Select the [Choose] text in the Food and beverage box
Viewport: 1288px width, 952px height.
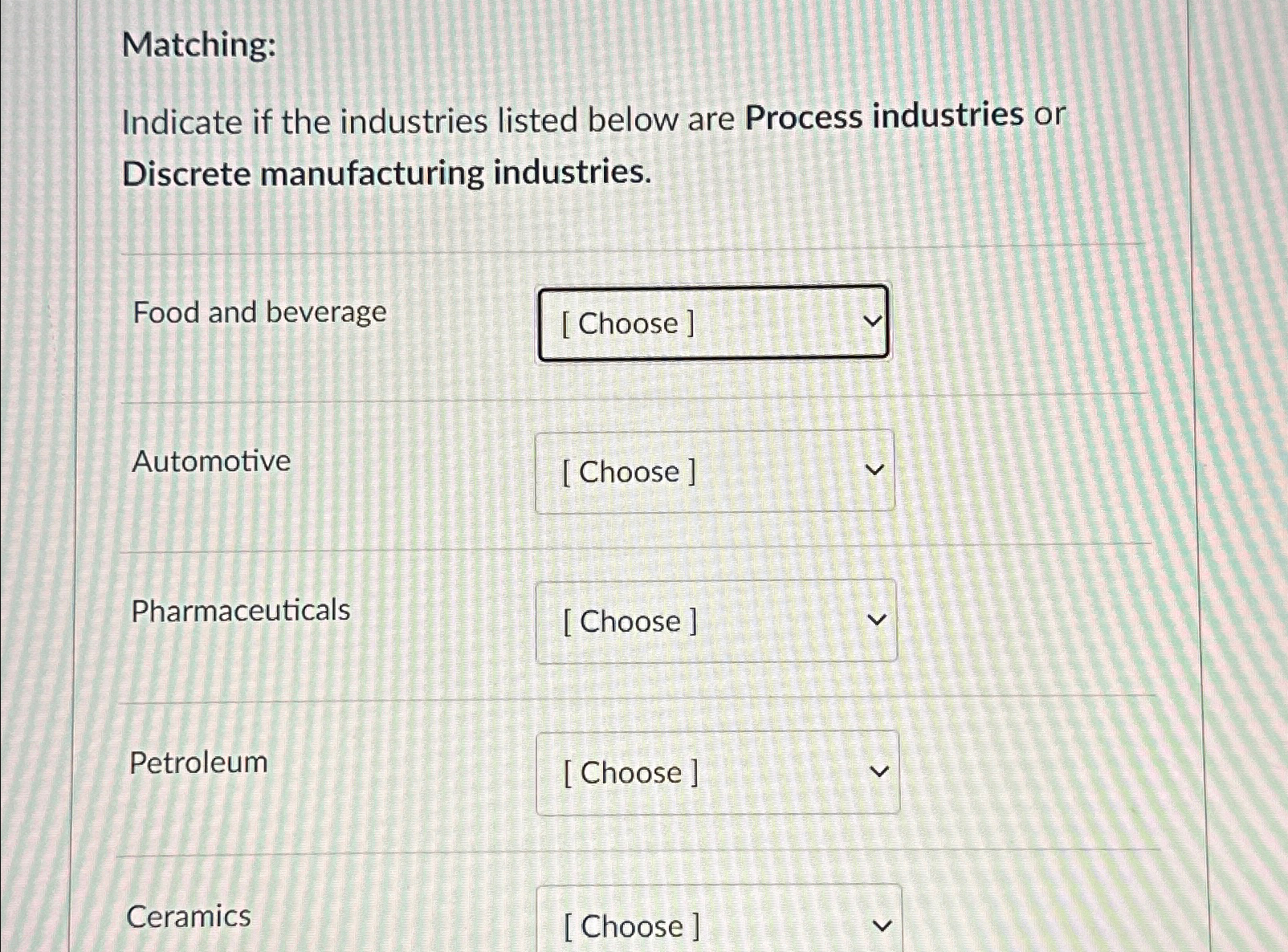626,323
